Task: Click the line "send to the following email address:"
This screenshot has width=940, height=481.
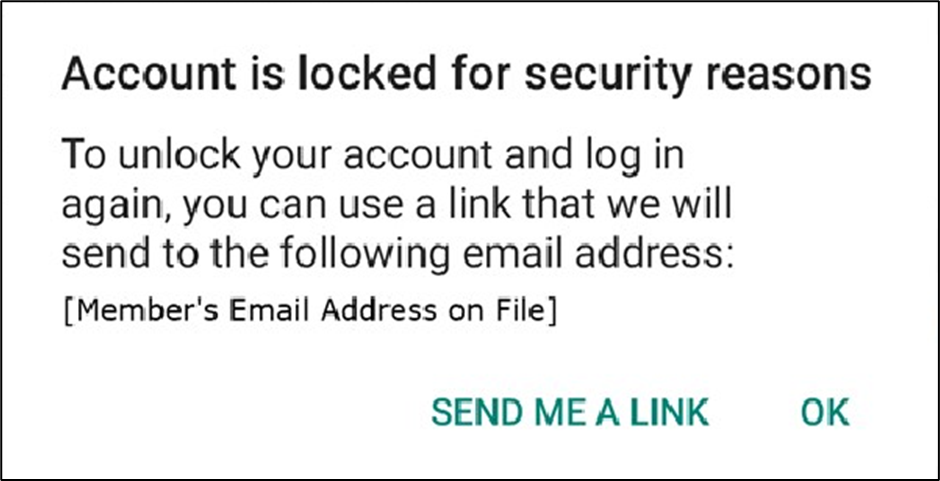Action: [x=399, y=257]
